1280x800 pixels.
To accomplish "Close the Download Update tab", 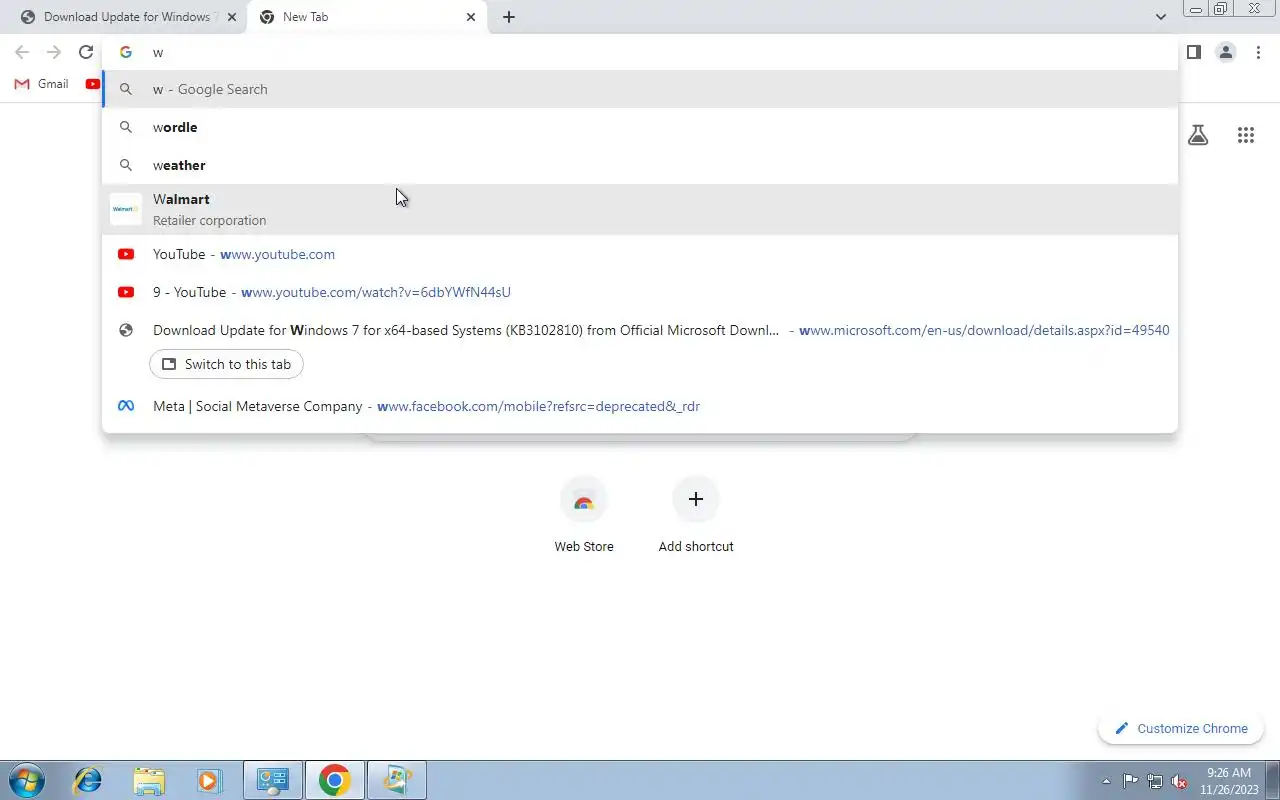I will point(232,17).
